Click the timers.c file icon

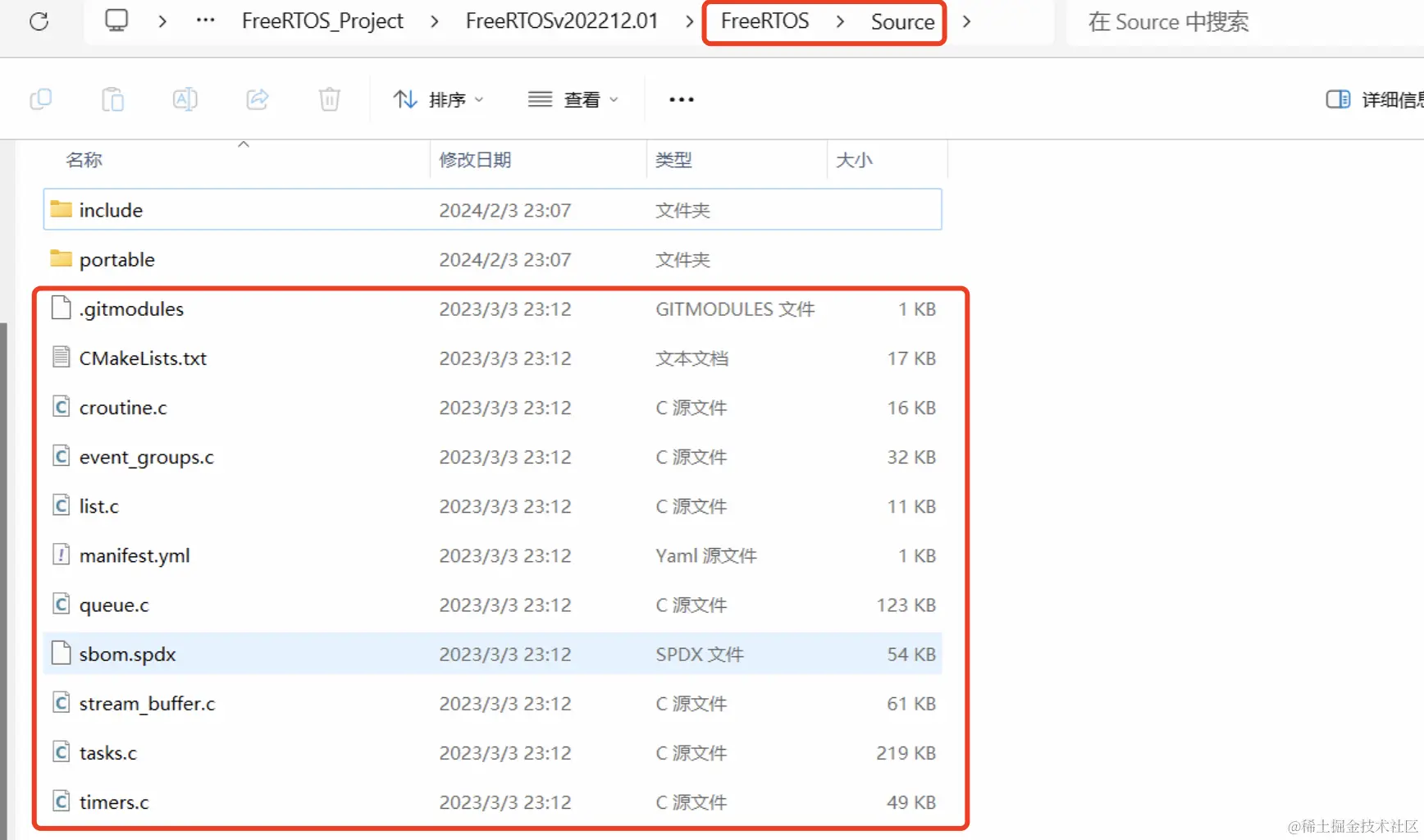coord(61,801)
